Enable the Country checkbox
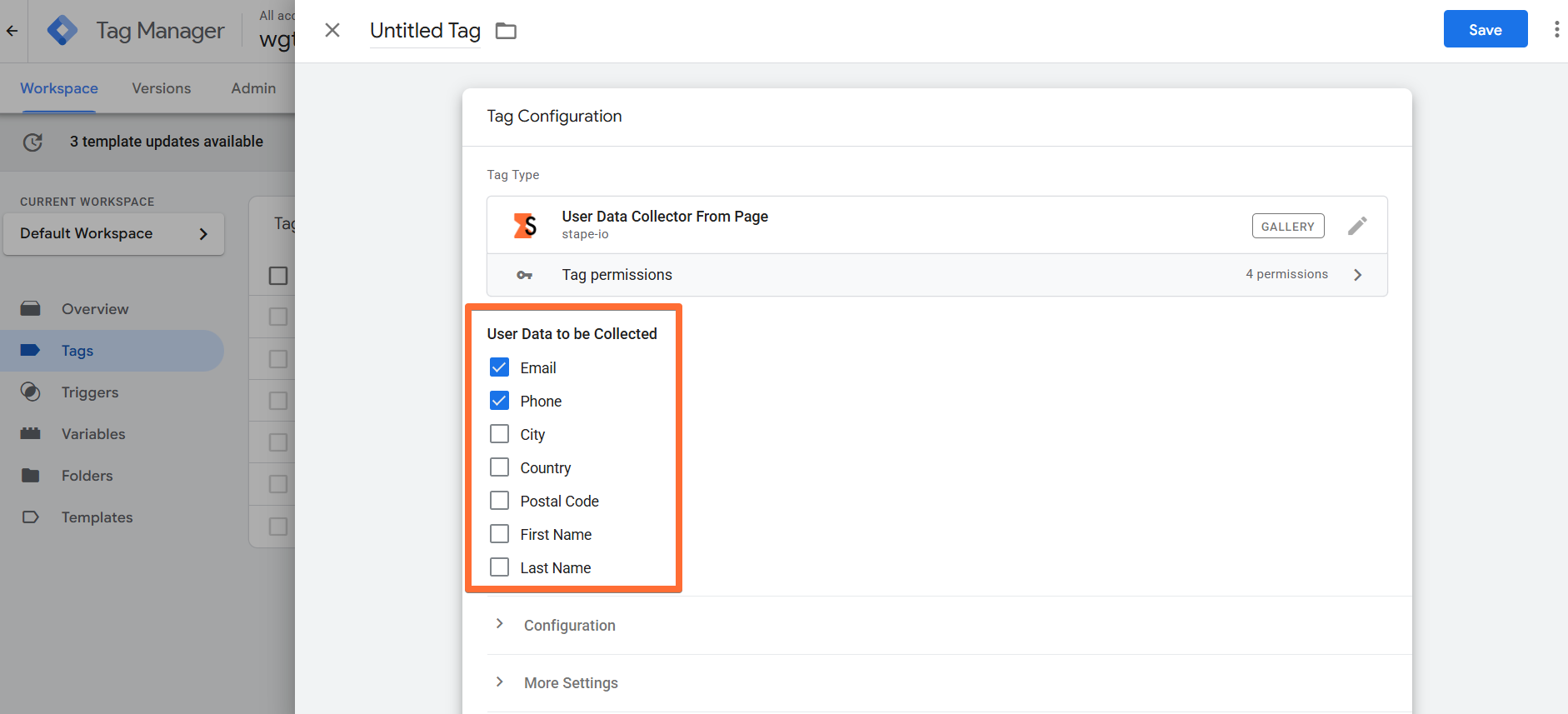 coord(499,467)
